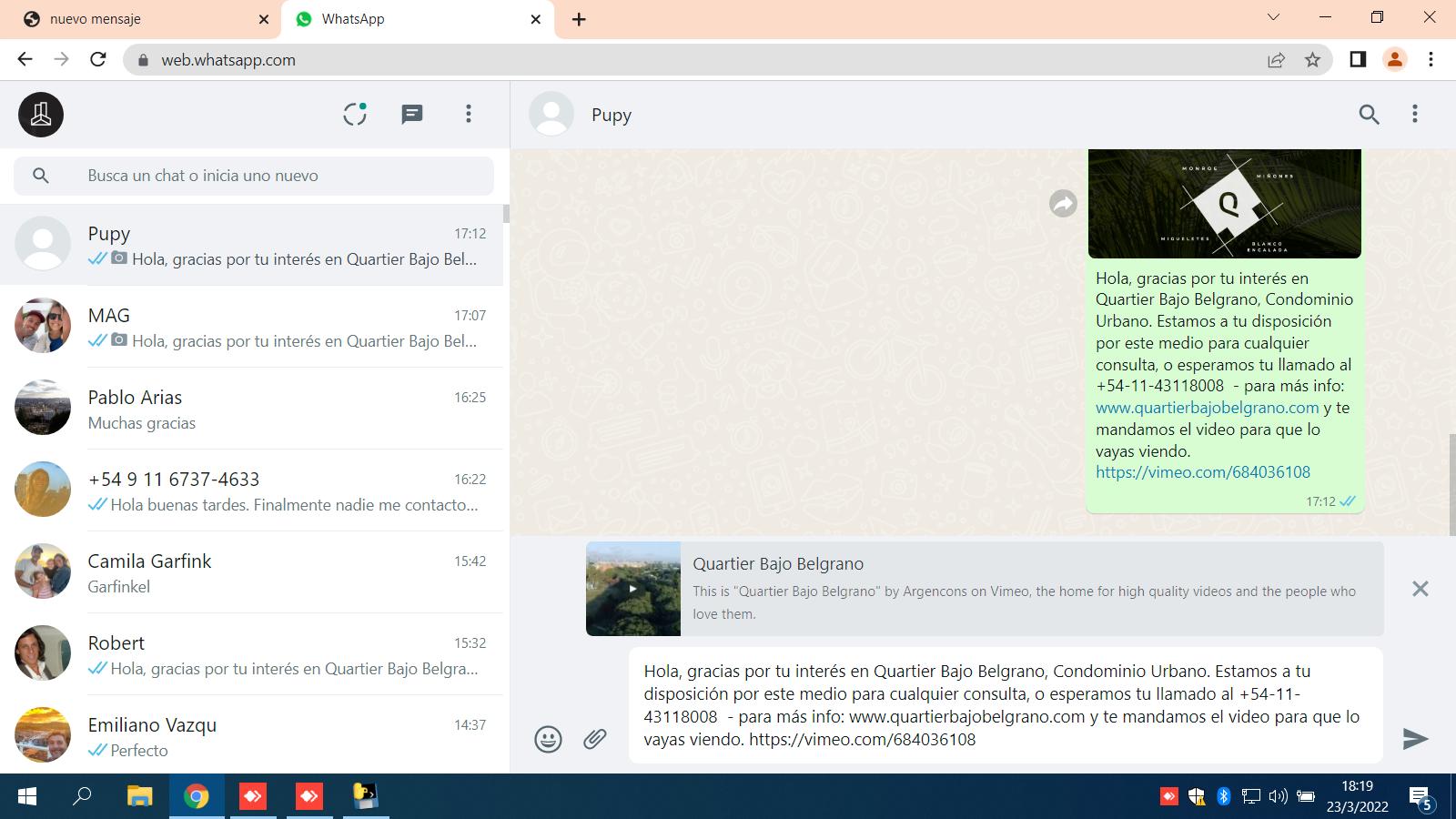This screenshot has height=819, width=1456.
Task: Open Windows taskbar search
Action: point(82,797)
